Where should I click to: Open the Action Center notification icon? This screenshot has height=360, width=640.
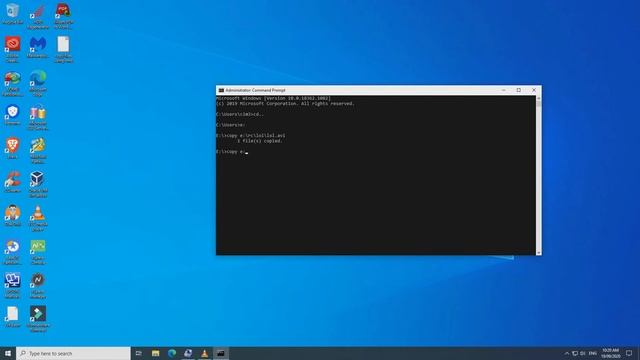tap(629, 353)
